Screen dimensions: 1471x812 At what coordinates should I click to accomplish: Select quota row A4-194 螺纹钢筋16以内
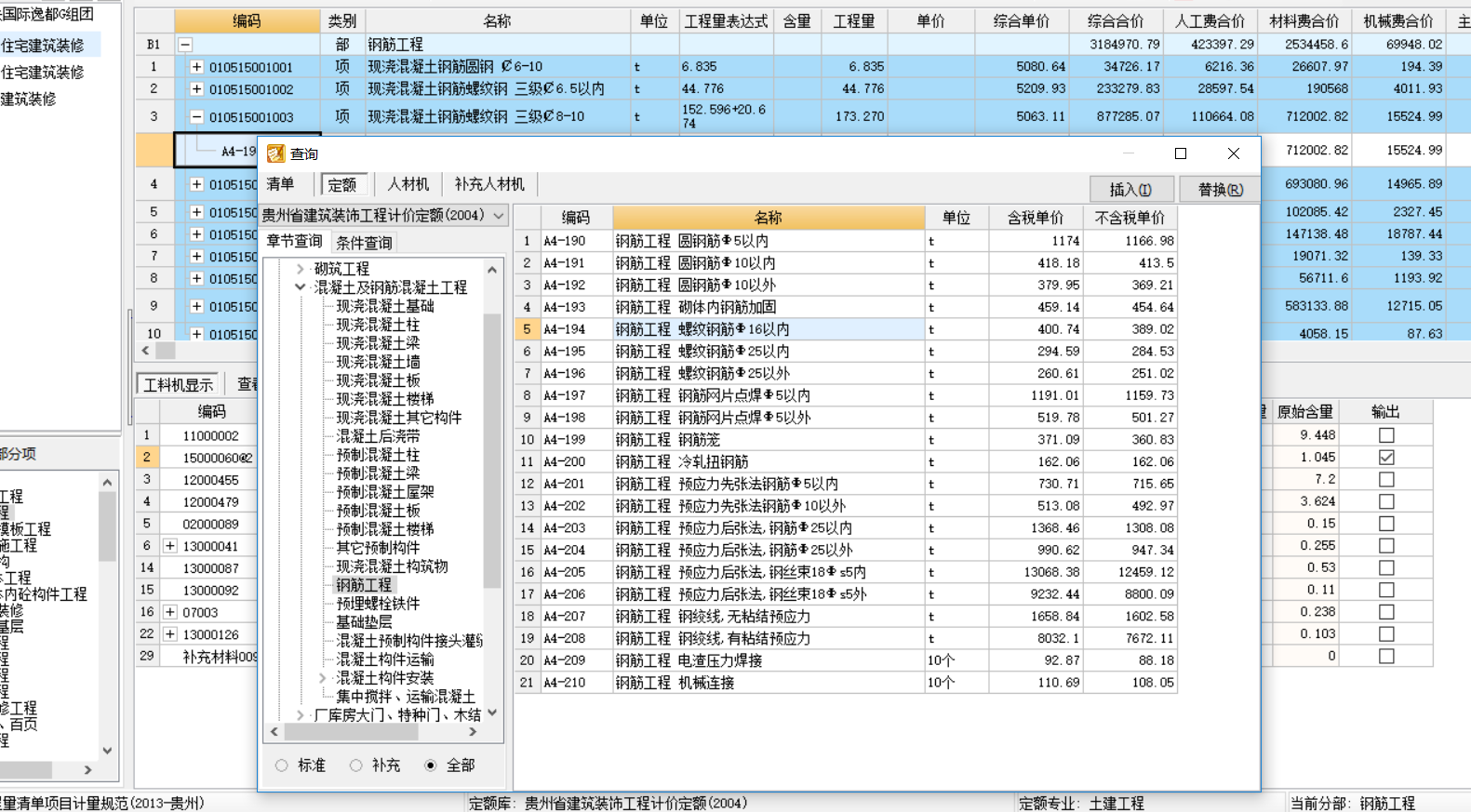(x=846, y=329)
